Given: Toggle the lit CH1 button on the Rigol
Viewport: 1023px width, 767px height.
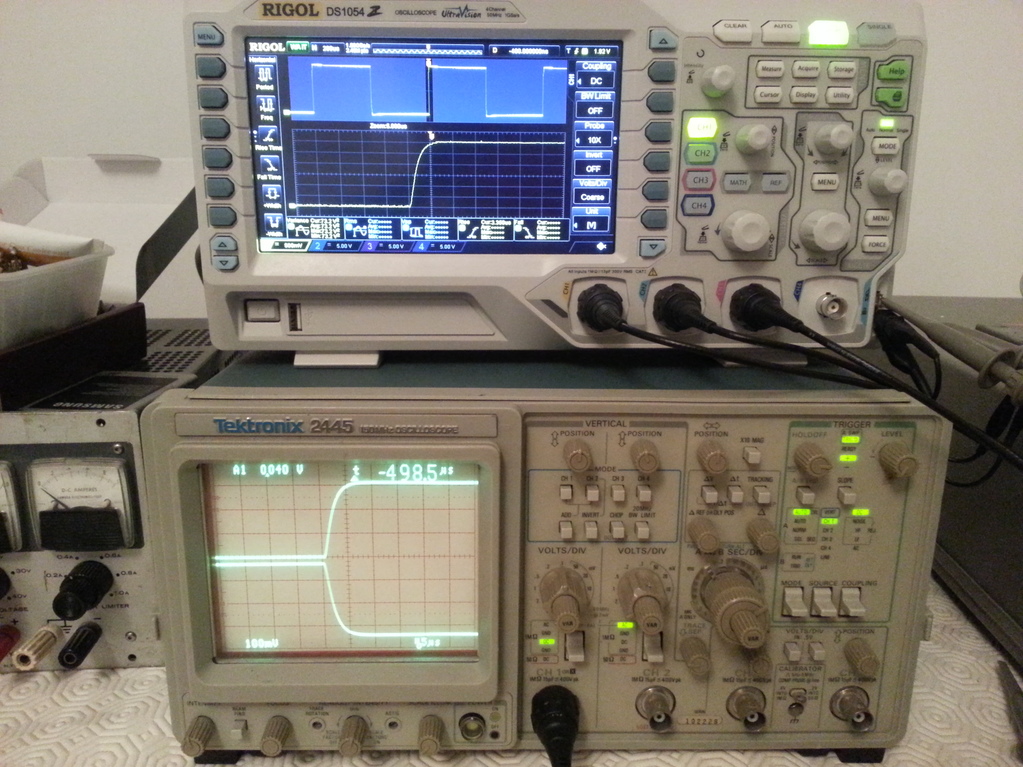Looking at the screenshot, I should point(701,128).
